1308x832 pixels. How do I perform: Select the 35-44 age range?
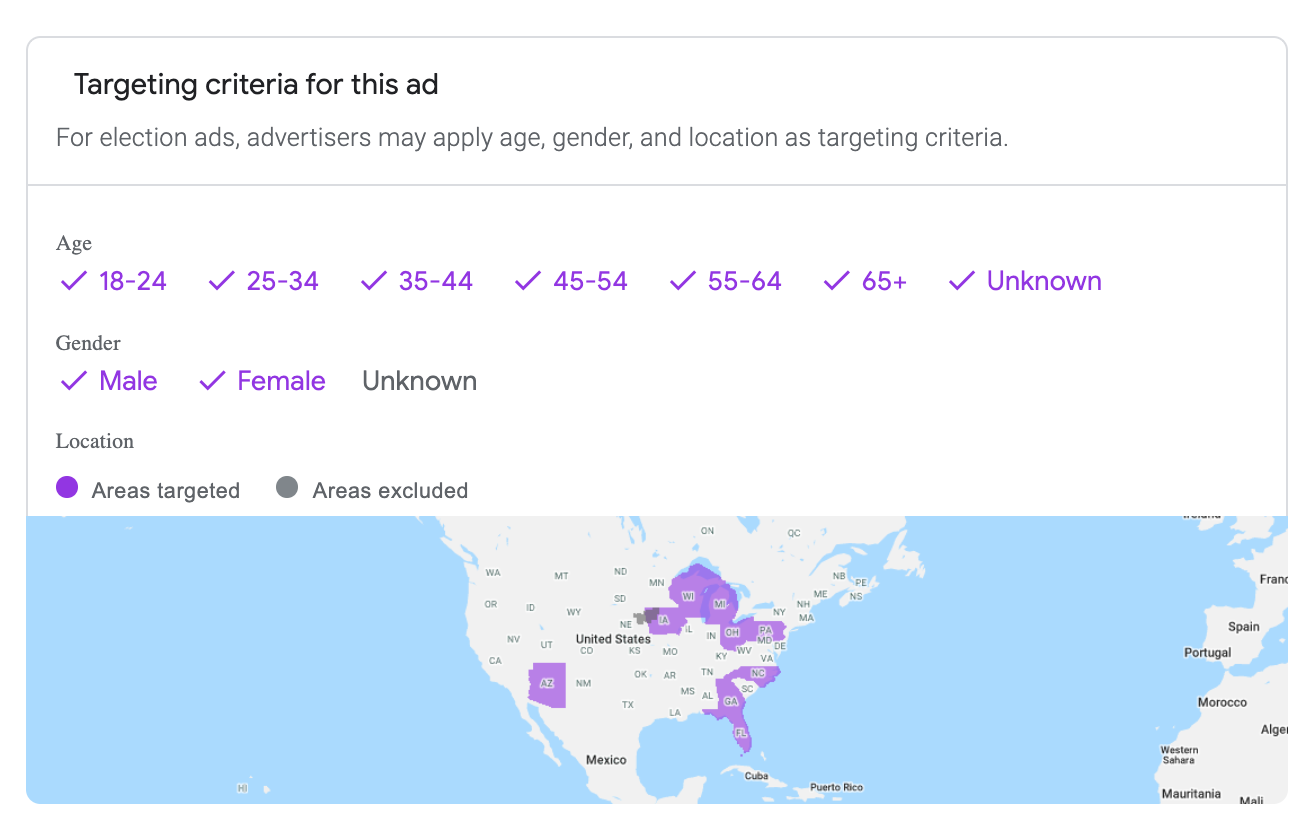(x=416, y=281)
